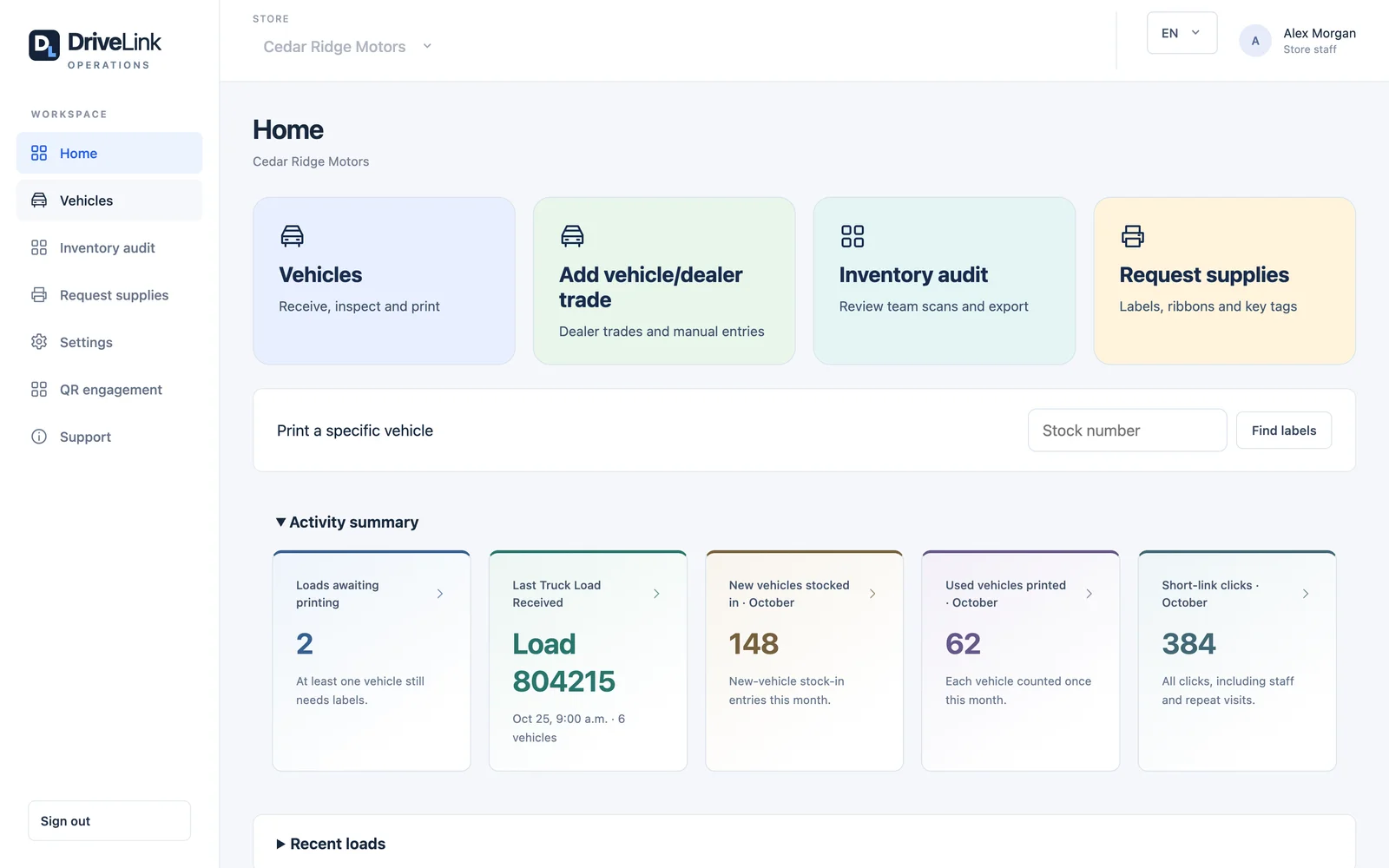Viewport: 1389px width, 868px height.
Task: Click the car icon on Vehicles card
Action: tap(293, 236)
